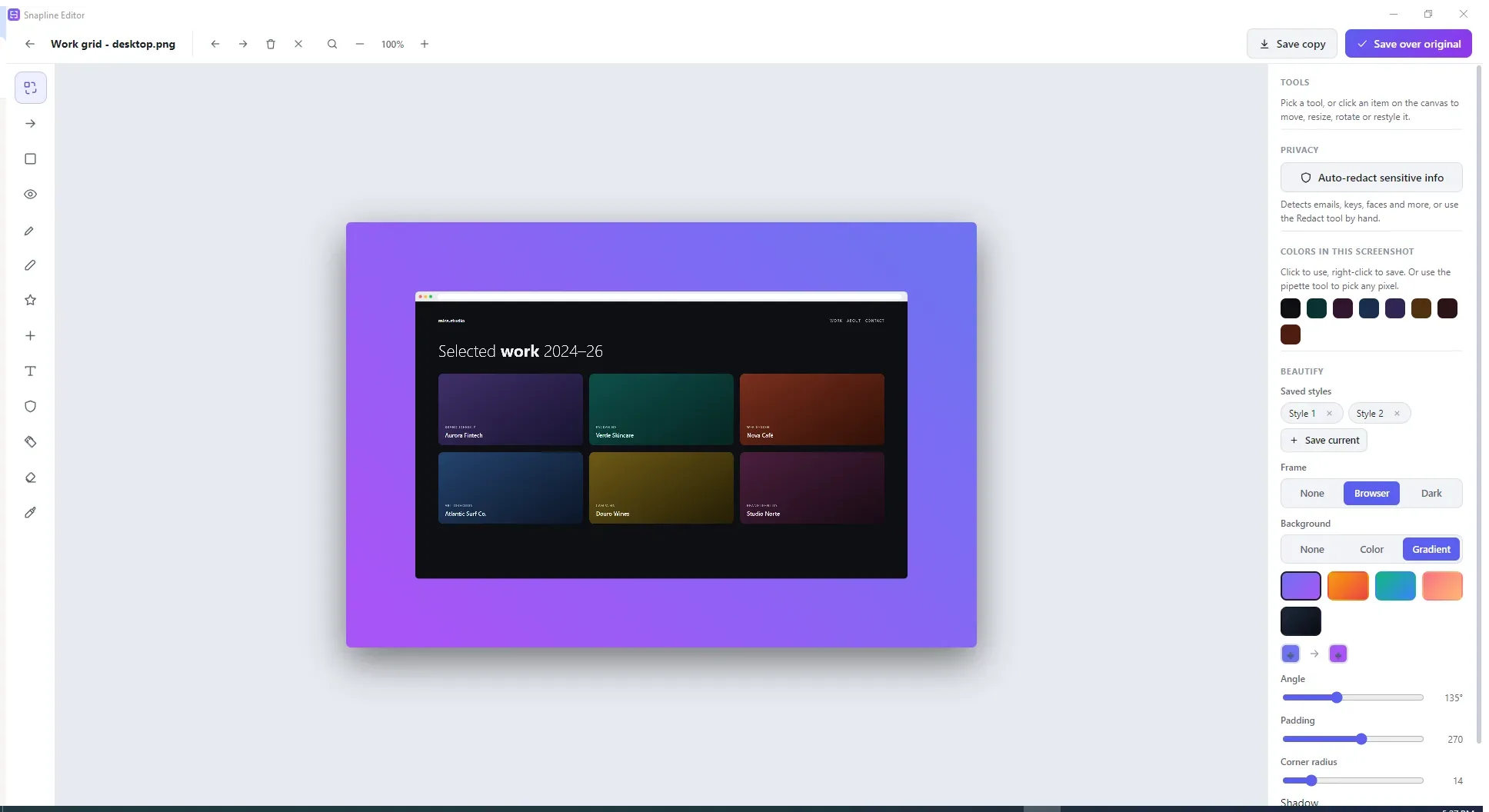Click the X icon next to trash

[x=298, y=44]
